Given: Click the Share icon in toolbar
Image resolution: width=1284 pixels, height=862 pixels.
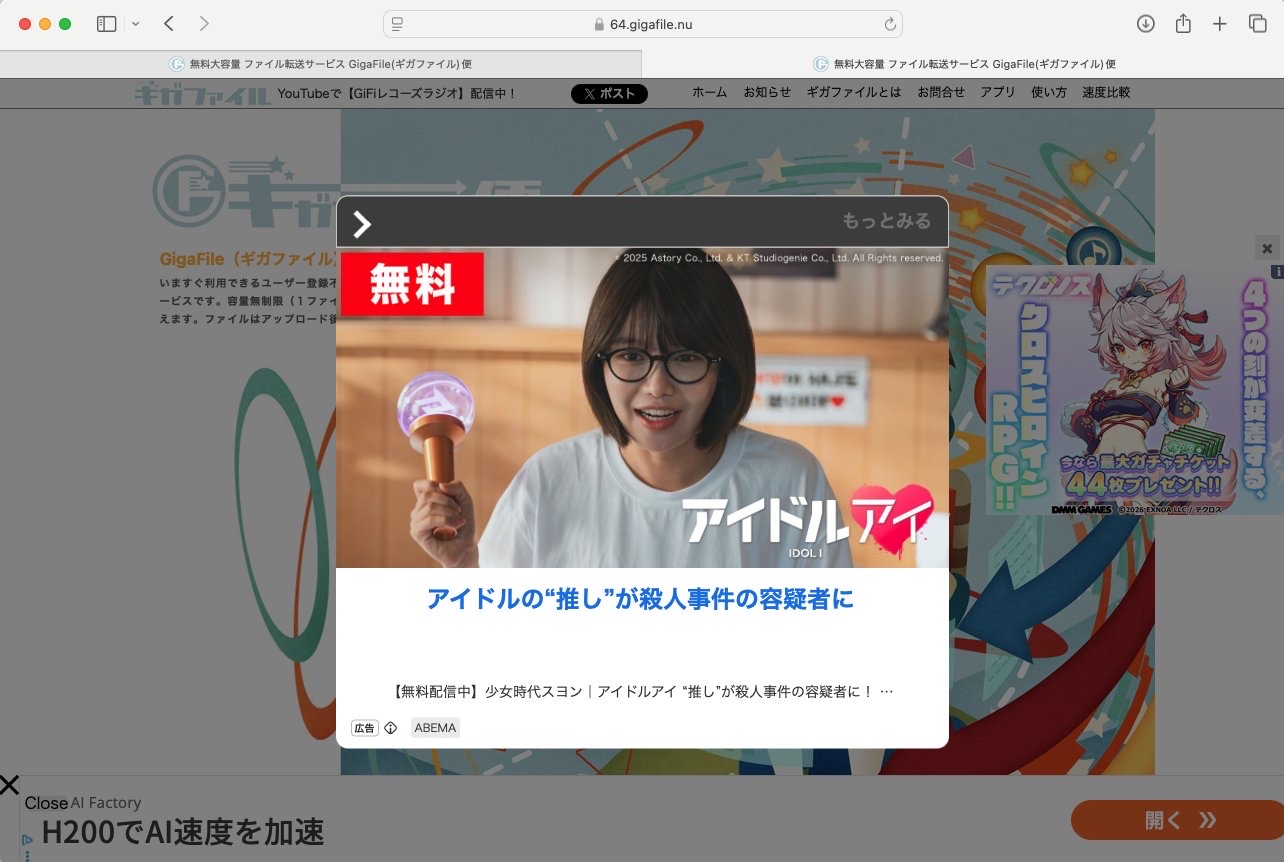Looking at the screenshot, I should click(x=1183, y=24).
